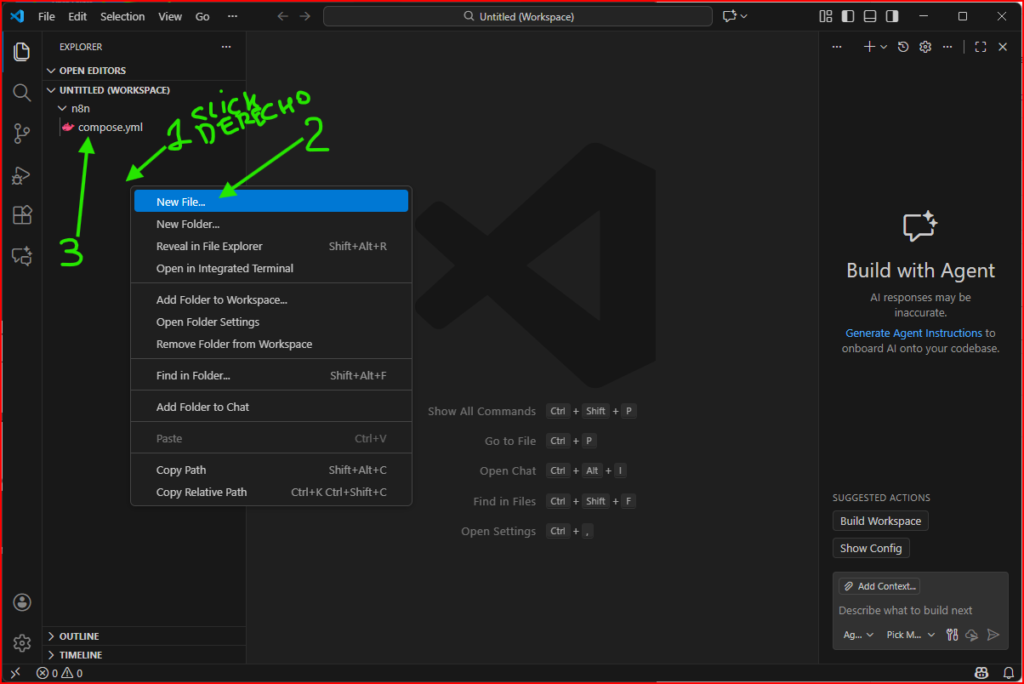Open notifications bell in status bar
This screenshot has width=1024, height=684.
point(1007,673)
